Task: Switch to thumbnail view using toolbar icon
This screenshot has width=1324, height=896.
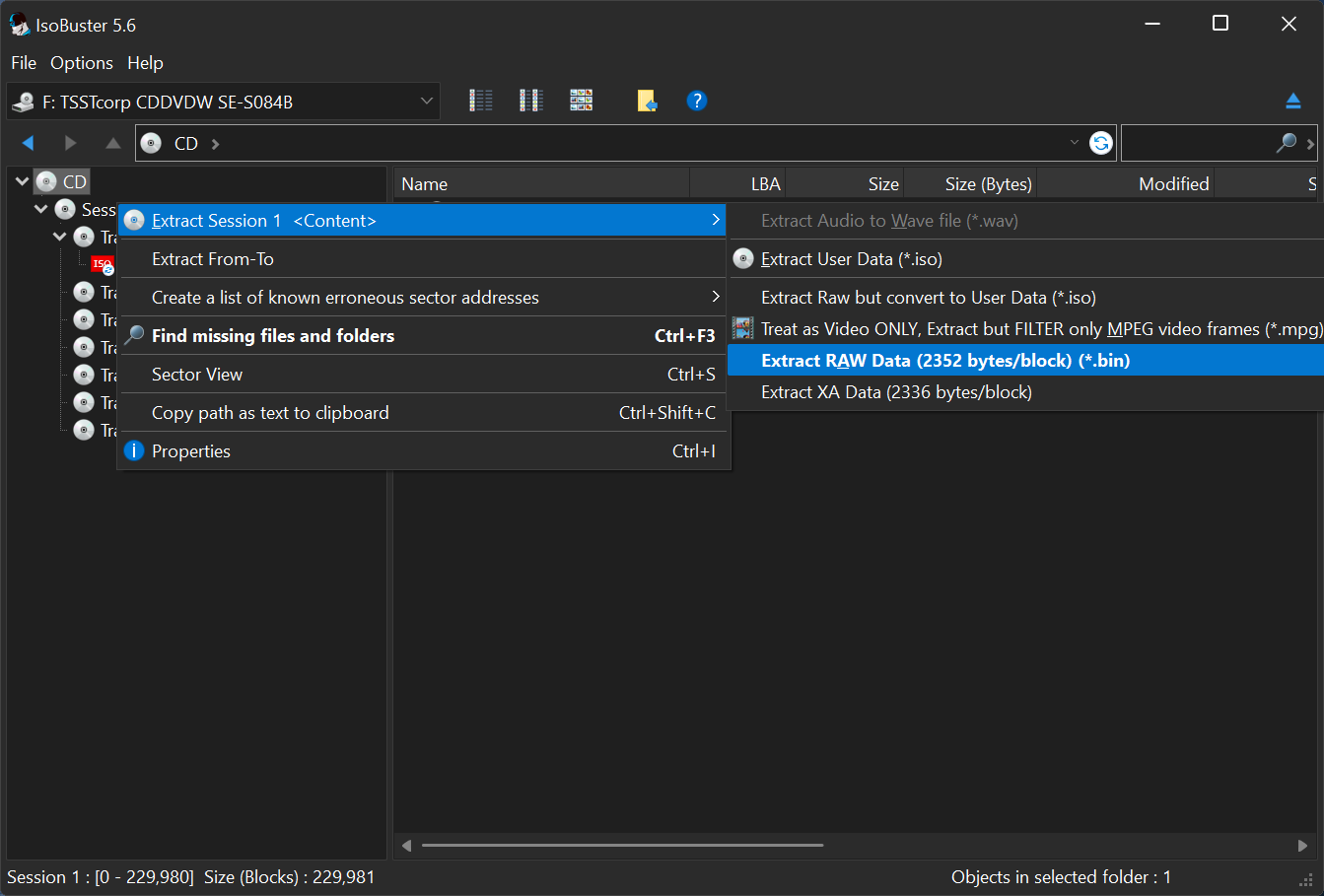Action: (x=581, y=100)
